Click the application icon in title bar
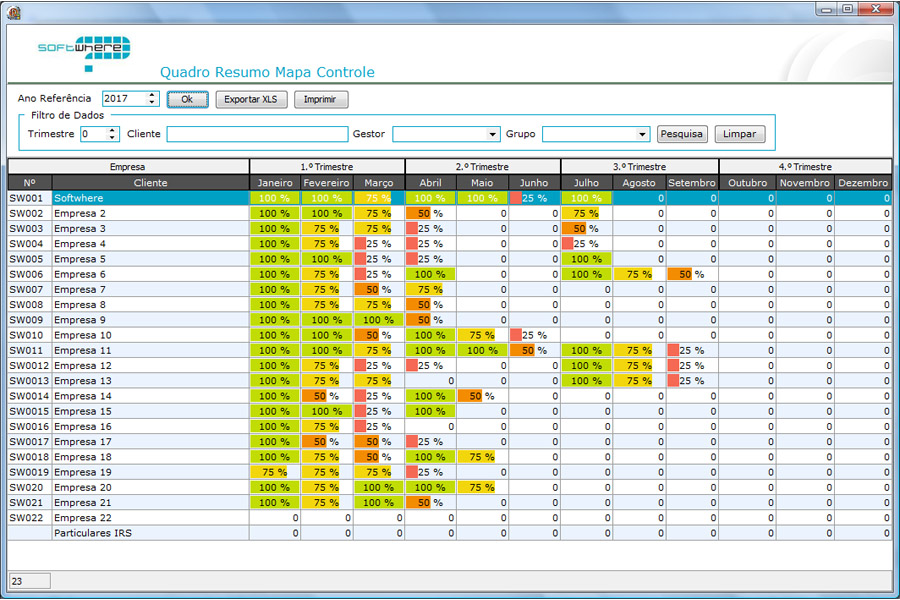900x600 pixels. click(14, 10)
